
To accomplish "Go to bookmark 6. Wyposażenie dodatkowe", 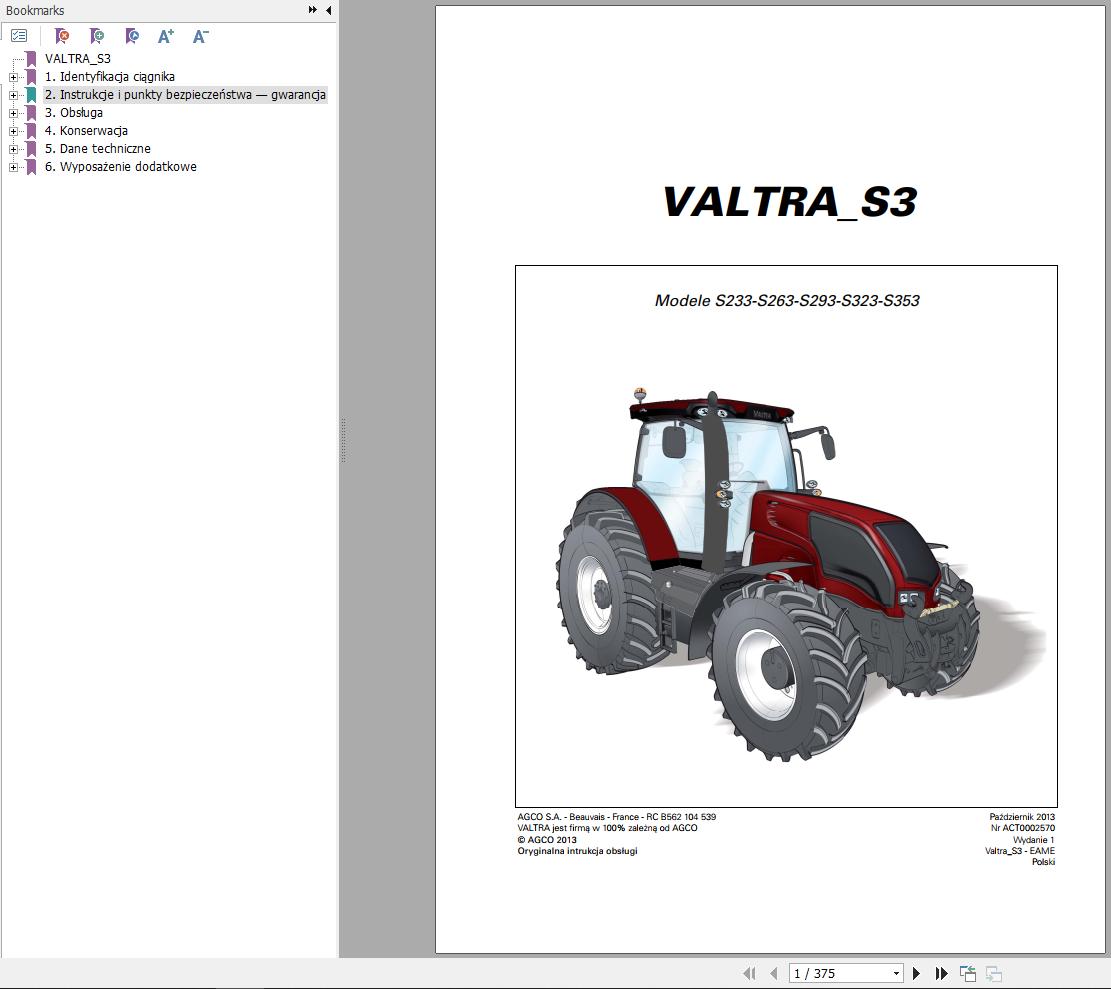I will 121,166.
